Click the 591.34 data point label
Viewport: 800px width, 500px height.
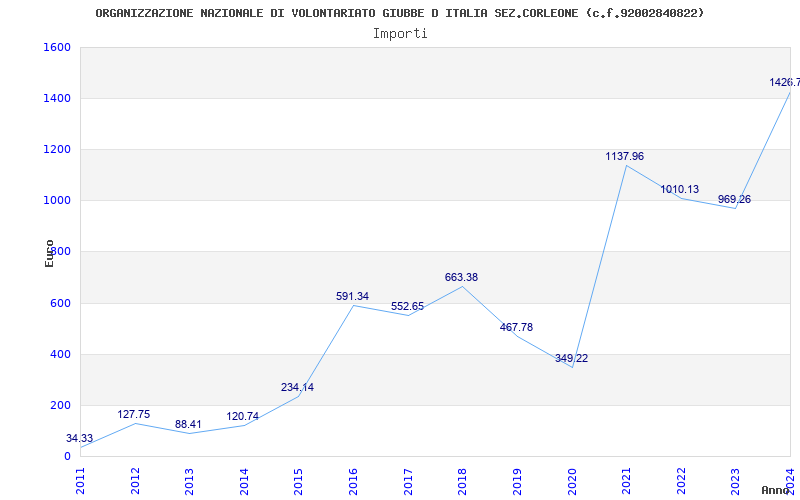click(352, 297)
